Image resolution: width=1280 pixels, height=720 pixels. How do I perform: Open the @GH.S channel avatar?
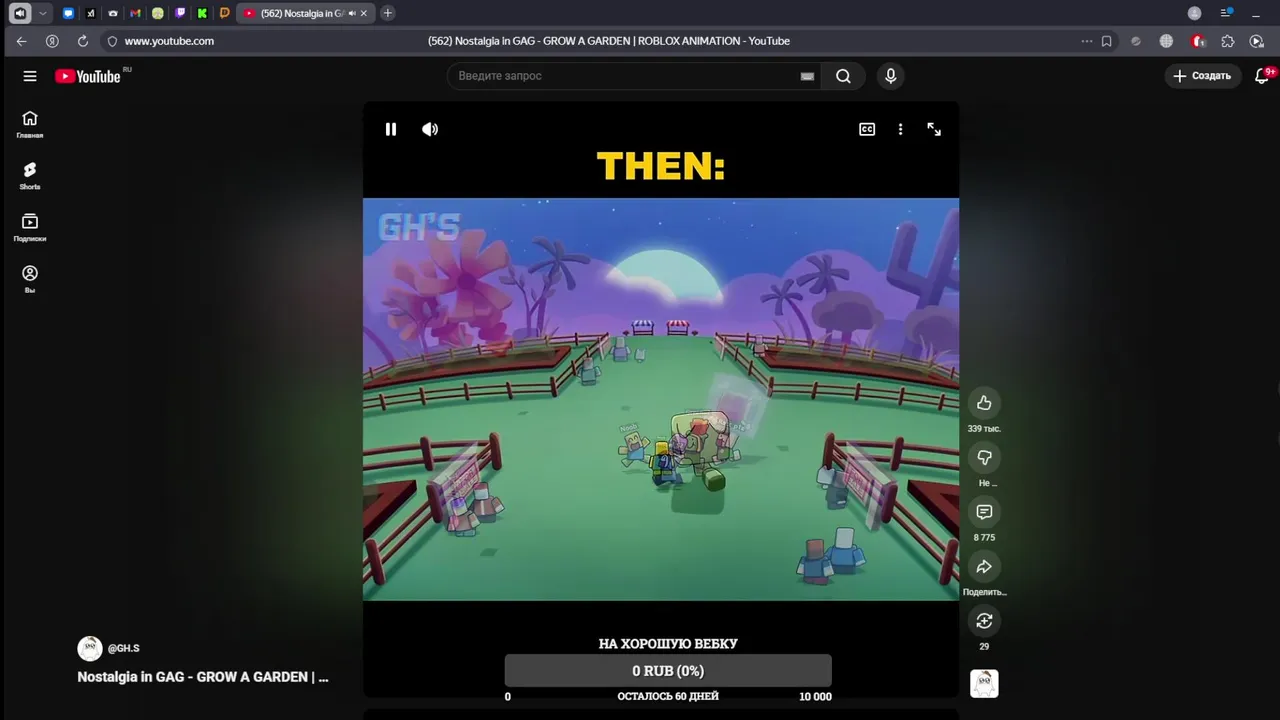click(90, 648)
